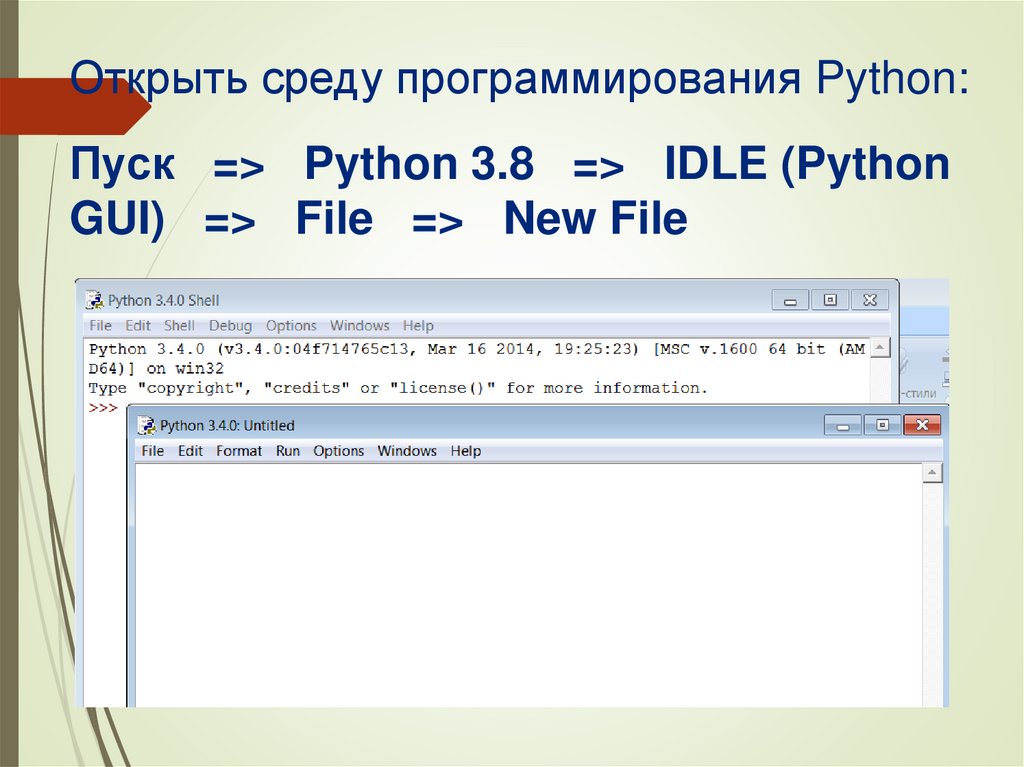The width and height of the screenshot is (1024, 767).
Task: Open Windows menu in Python Shell window
Action: (359, 325)
